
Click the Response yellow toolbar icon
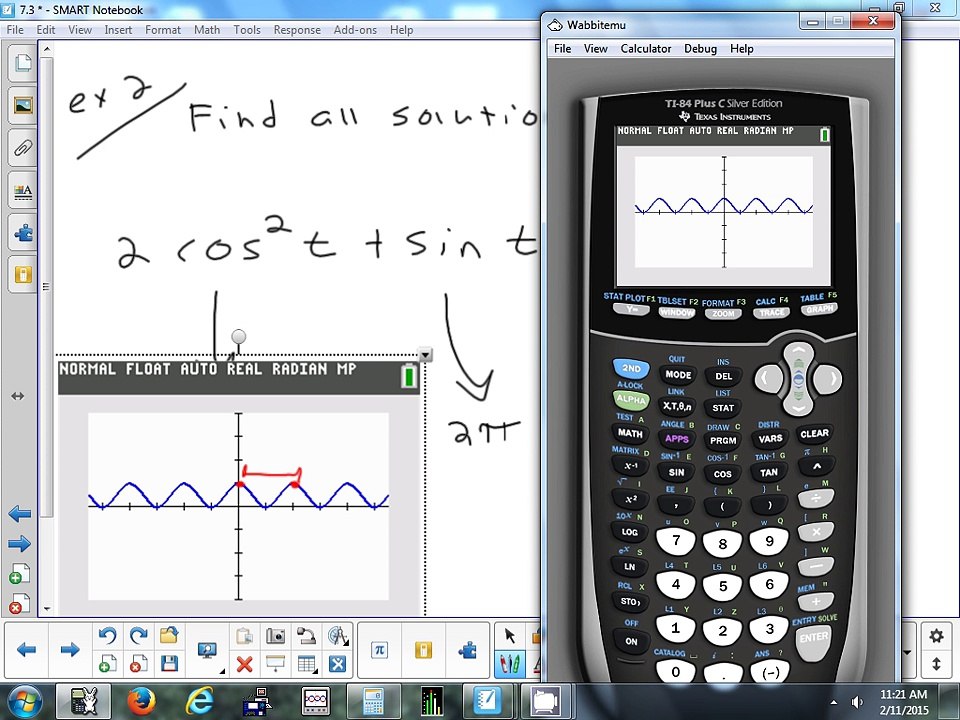point(423,650)
